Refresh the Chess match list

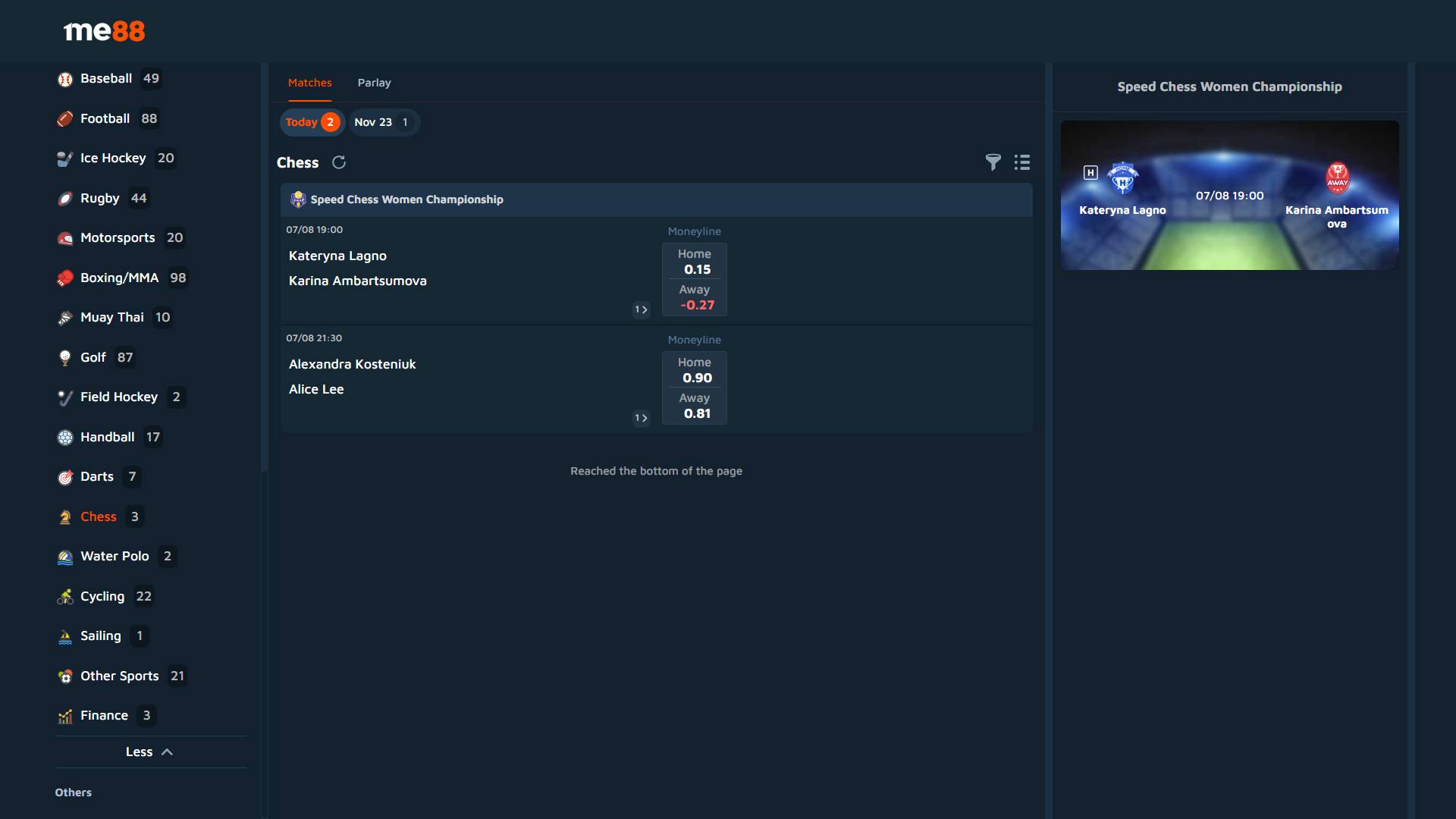tap(339, 162)
